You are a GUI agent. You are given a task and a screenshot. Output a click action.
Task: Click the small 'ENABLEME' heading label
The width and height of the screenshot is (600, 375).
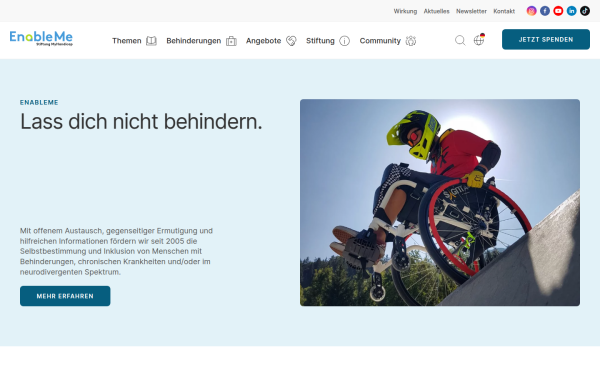[39, 103]
